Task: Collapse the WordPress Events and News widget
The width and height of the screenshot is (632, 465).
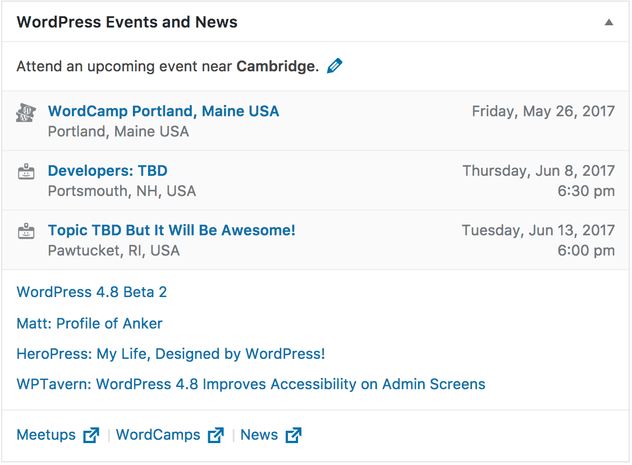Action: (x=609, y=22)
